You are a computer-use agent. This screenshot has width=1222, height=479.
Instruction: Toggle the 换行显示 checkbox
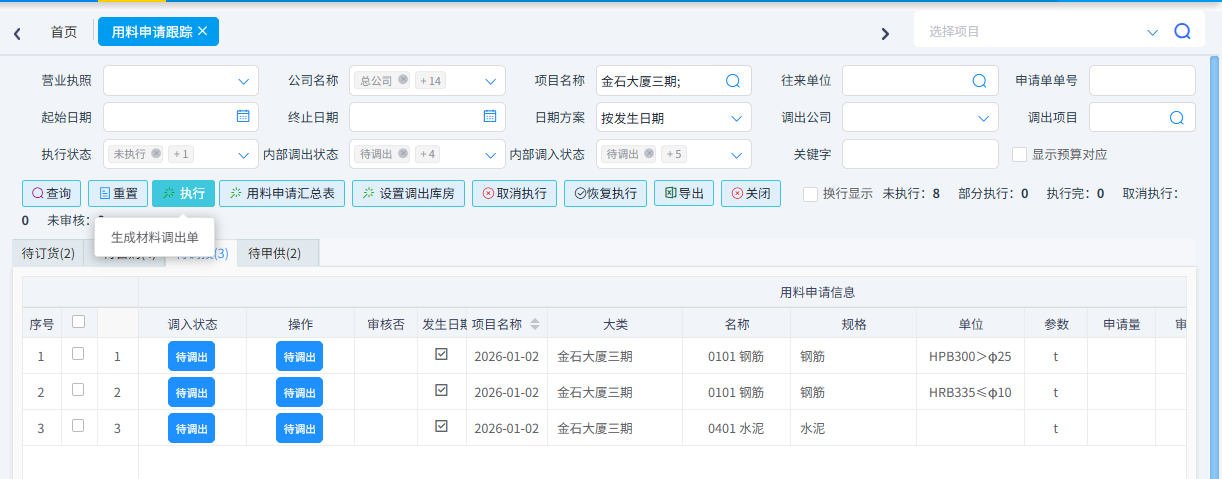coord(810,193)
